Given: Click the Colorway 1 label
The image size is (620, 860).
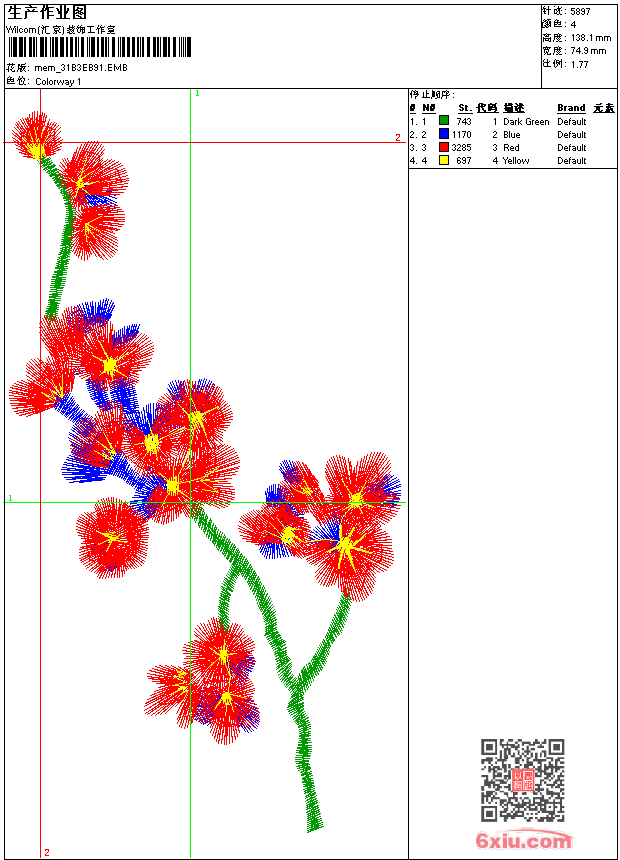Looking at the screenshot, I should coord(58,82).
